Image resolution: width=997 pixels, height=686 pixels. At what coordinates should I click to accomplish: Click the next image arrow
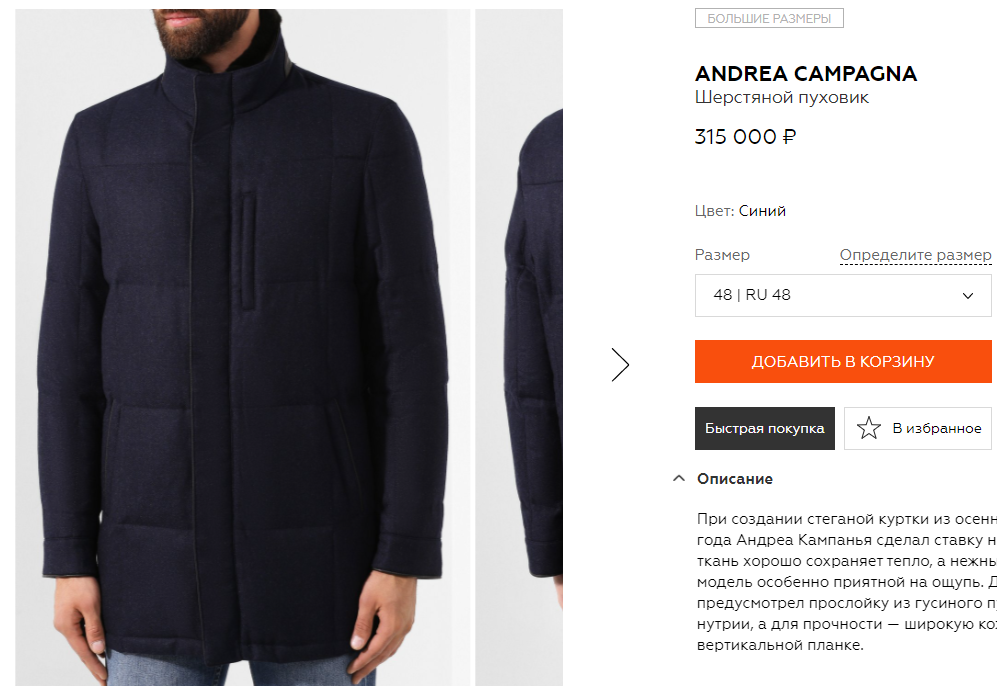(x=620, y=365)
